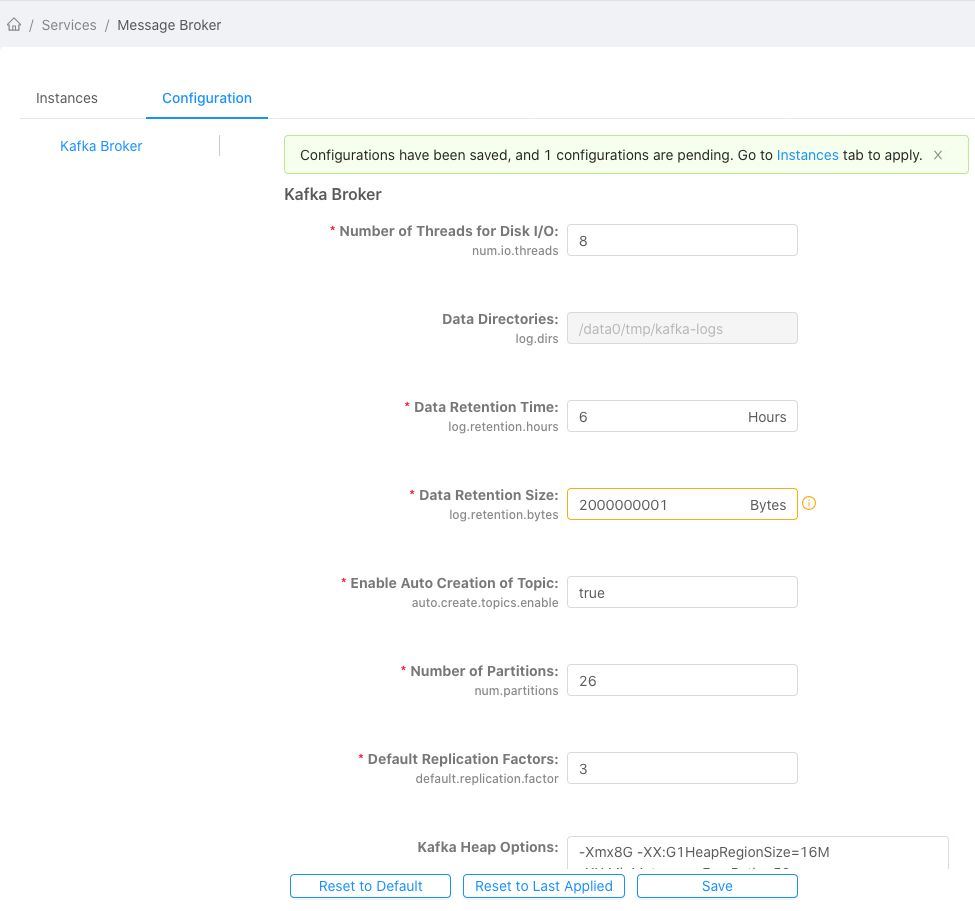
Task: Click Reset to Default button
Action: point(370,886)
